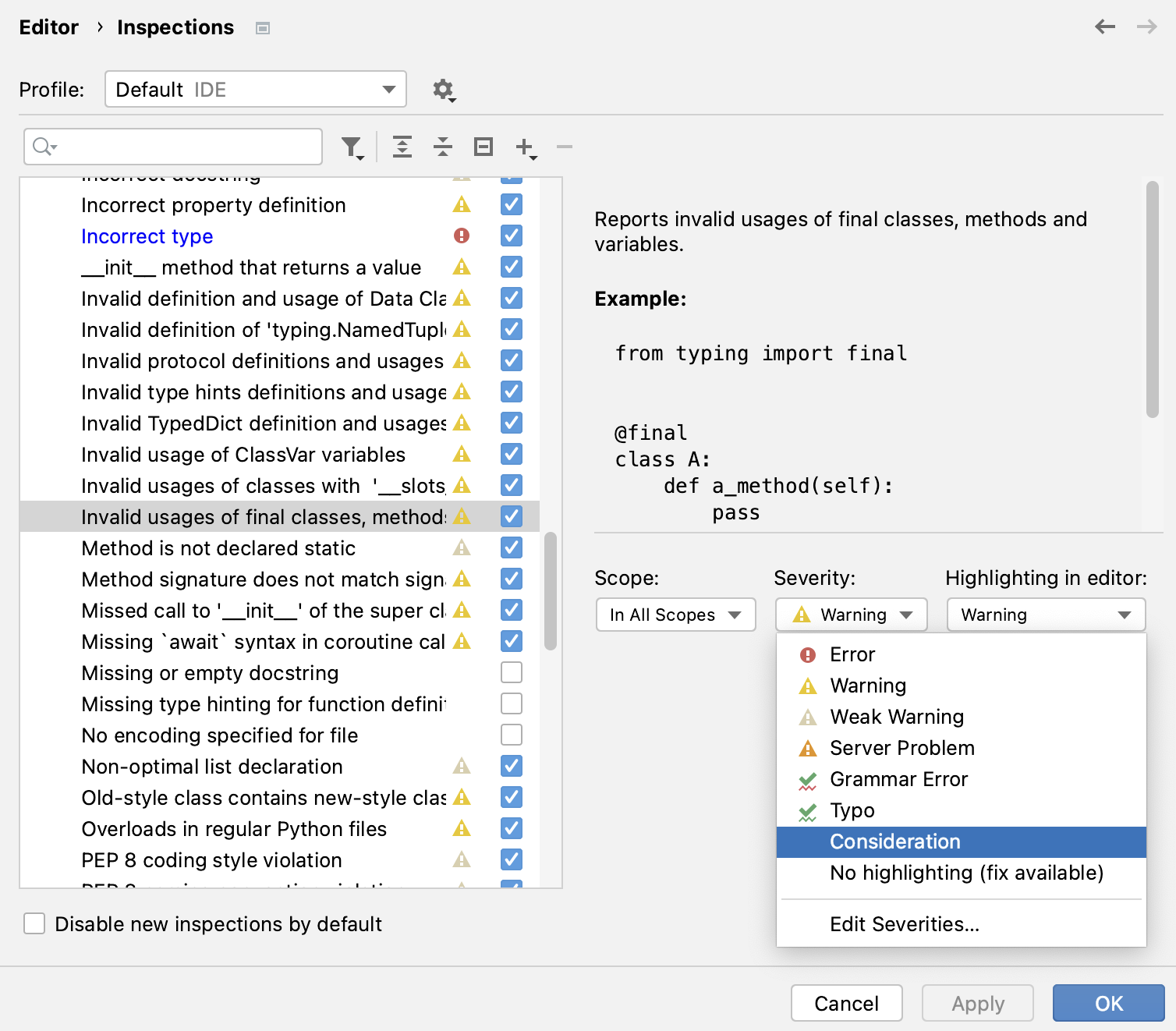
Task: Click the Collapse All toolbar icon
Action: click(443, 147)
